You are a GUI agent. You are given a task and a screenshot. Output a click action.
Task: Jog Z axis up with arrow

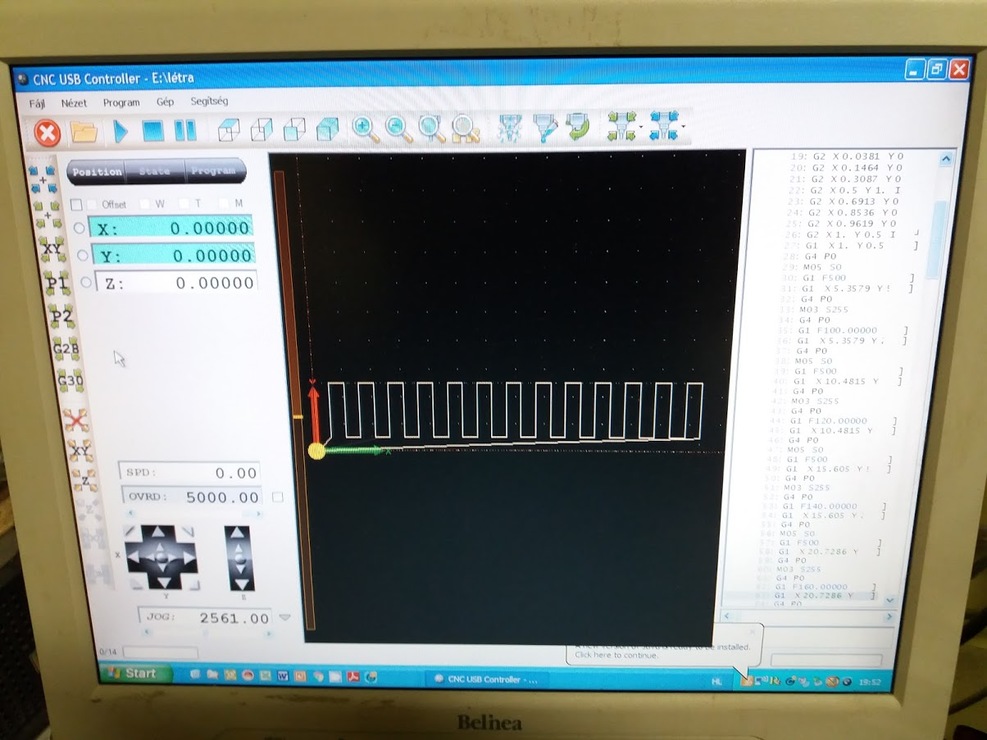point(236,537)
